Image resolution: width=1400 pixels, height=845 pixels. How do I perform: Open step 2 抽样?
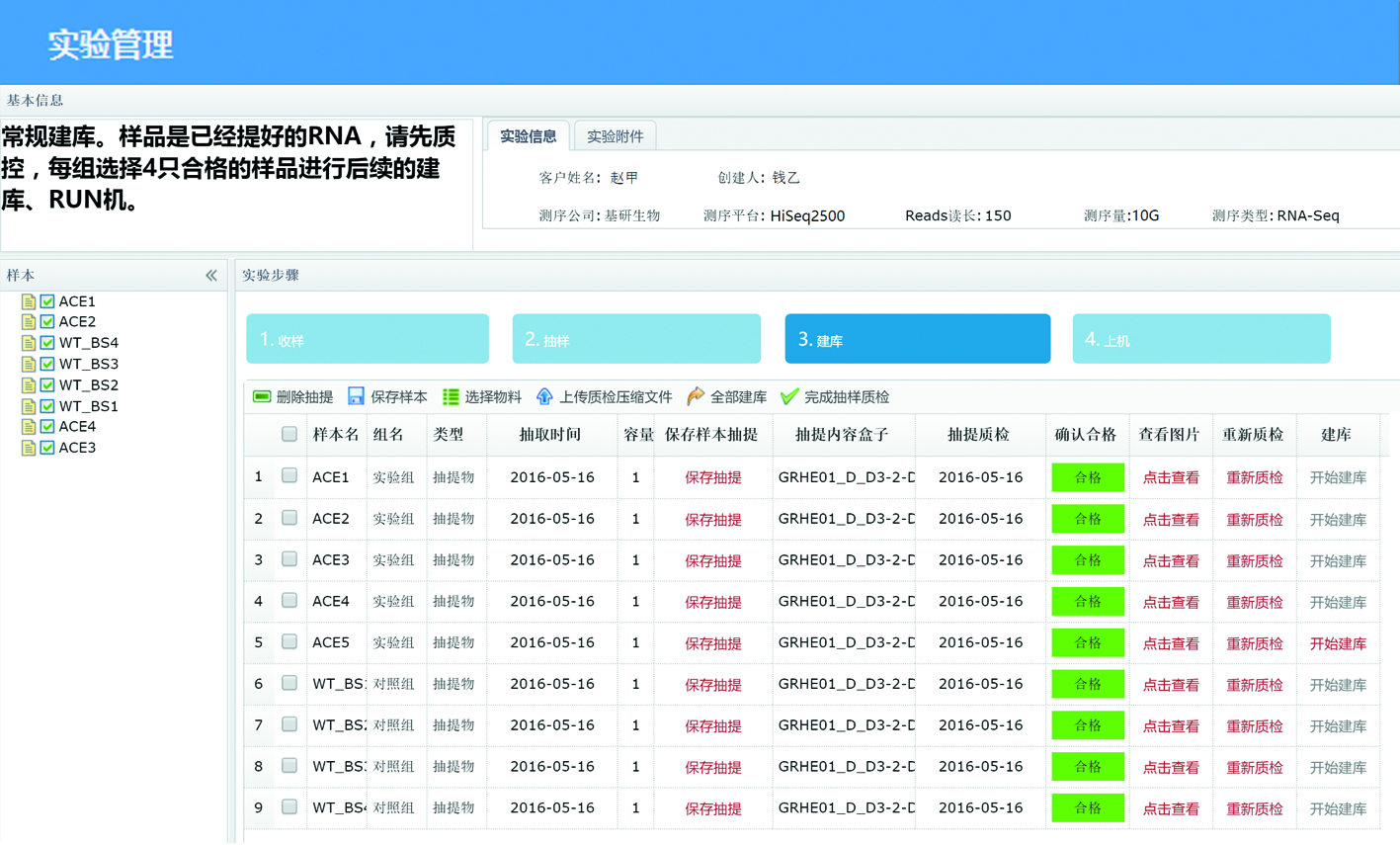(636, 339)
